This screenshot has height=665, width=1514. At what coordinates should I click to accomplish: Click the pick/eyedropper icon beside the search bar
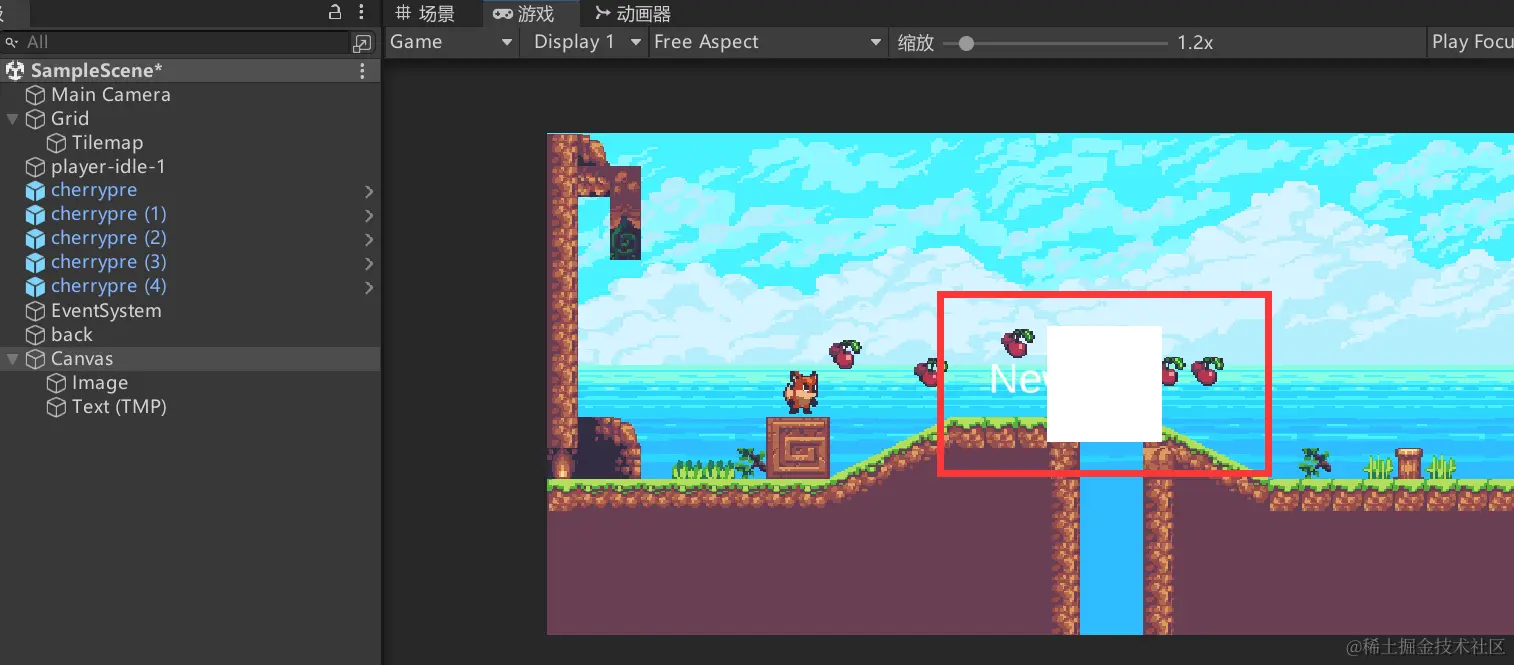[x=362, y=43]
